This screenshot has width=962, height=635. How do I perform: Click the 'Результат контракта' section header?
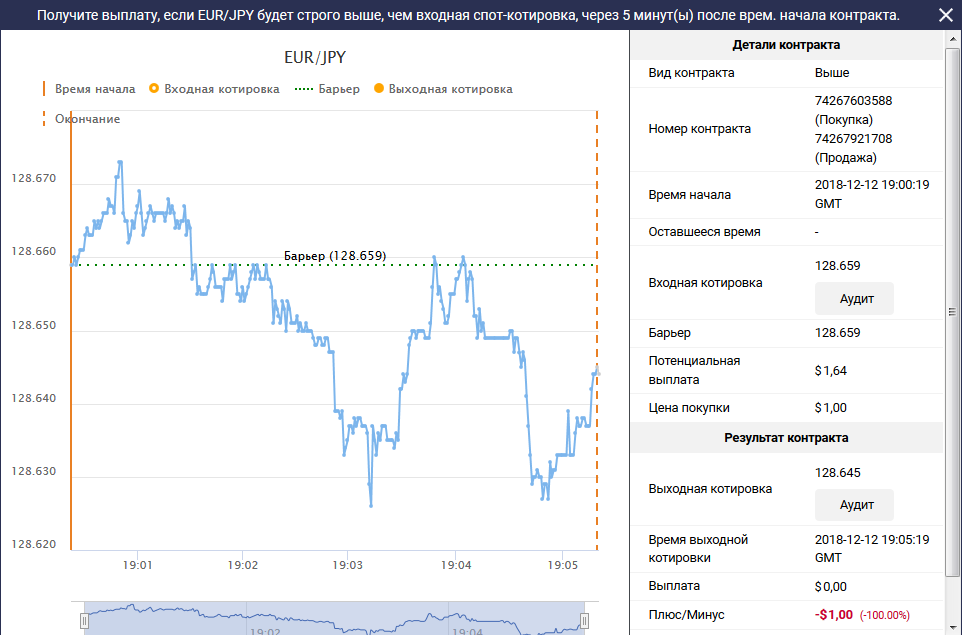click(786, 438)
